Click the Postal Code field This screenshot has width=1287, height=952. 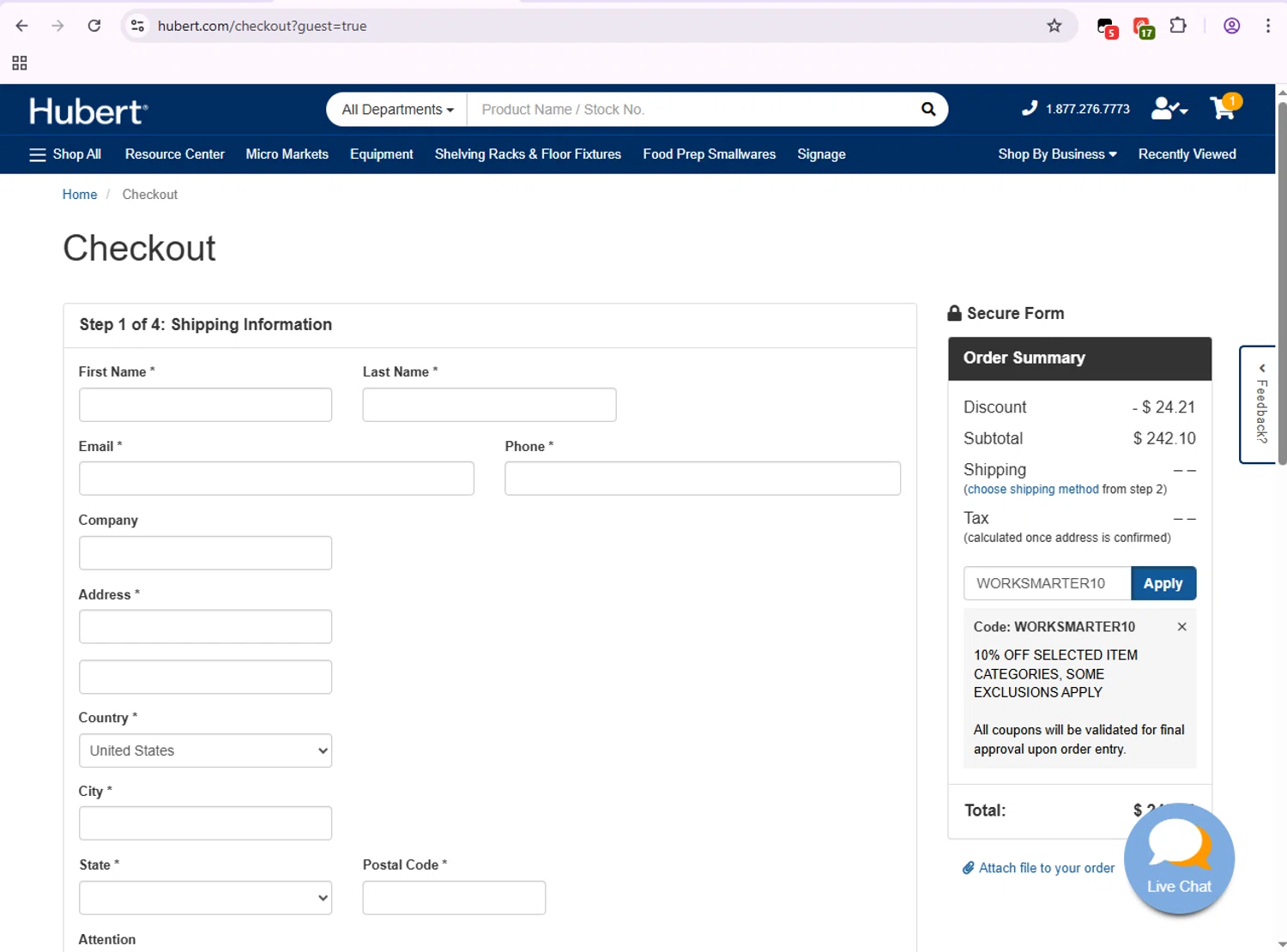(454, 898)
